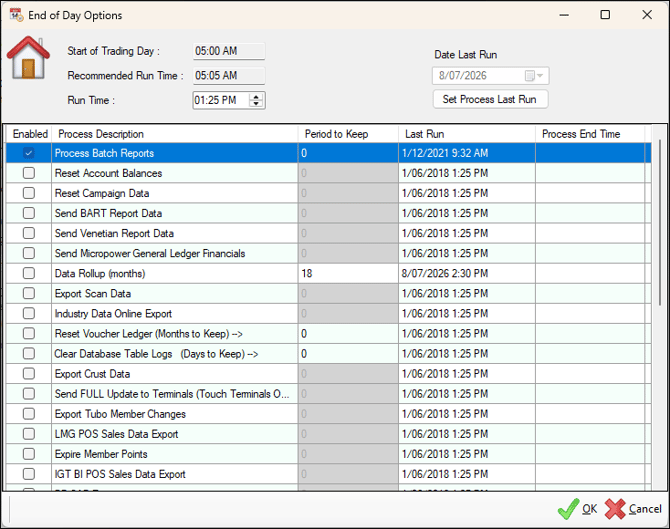Screen dimensions: 670x529
Task: Click the Enabled column header
Action: (x=30, y=134)
